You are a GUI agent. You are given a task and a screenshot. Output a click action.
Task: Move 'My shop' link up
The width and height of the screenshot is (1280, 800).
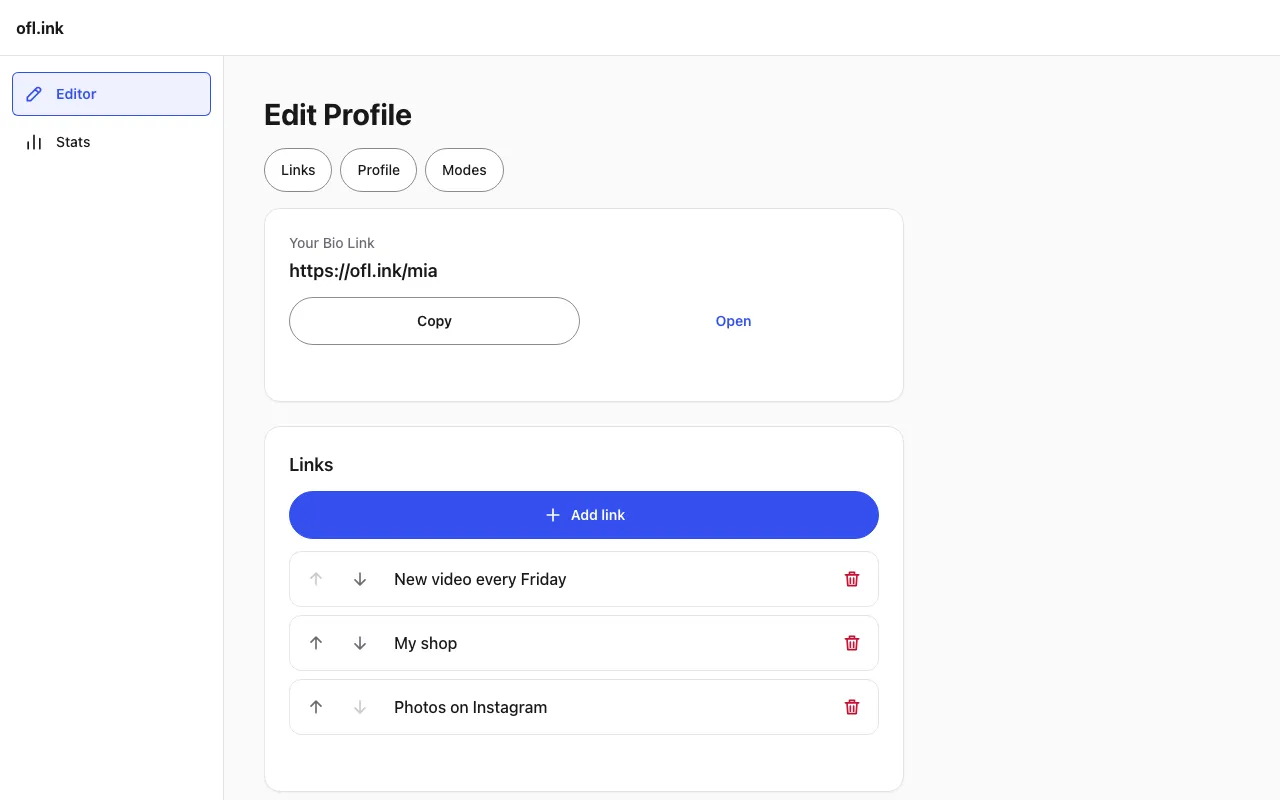316,643
